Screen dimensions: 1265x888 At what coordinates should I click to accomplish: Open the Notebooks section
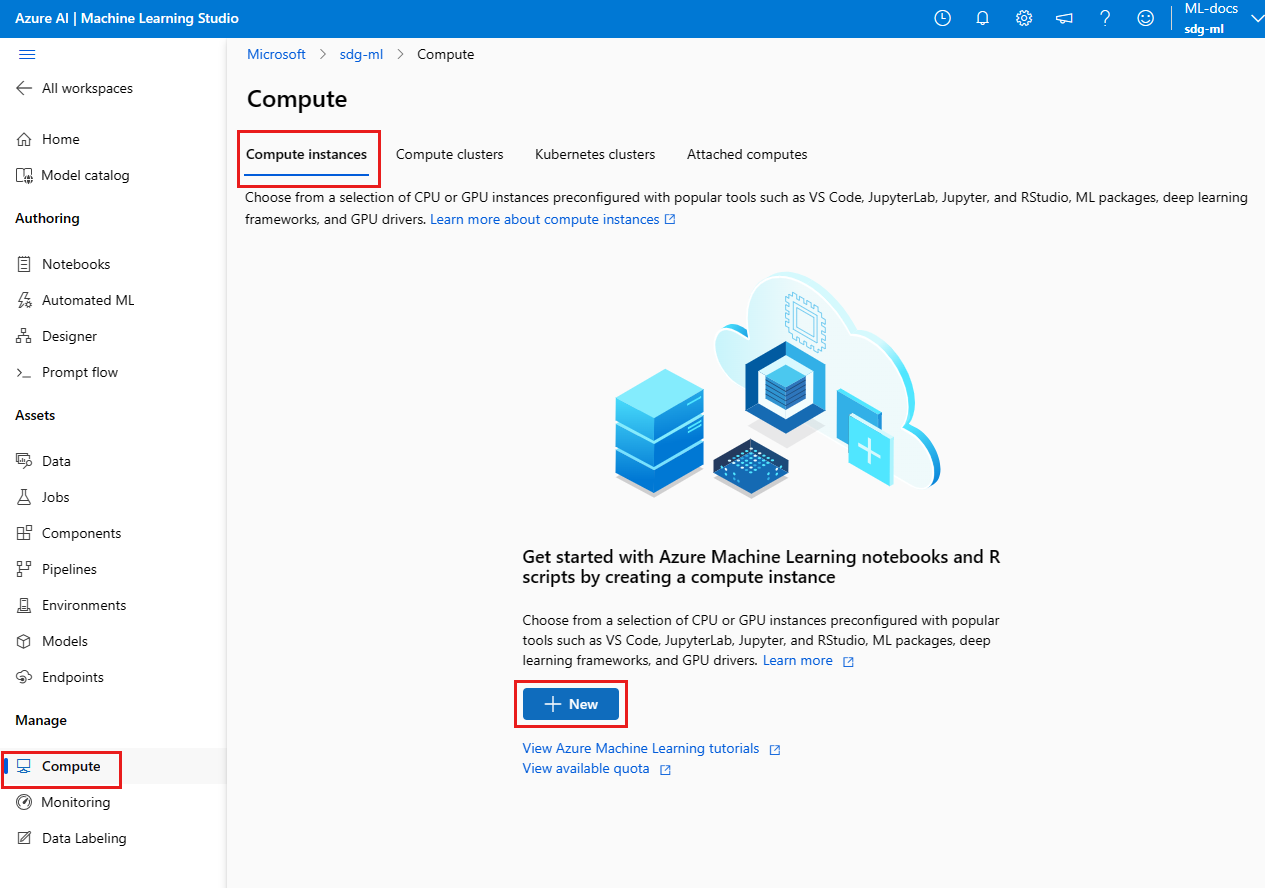click(76, 263)
